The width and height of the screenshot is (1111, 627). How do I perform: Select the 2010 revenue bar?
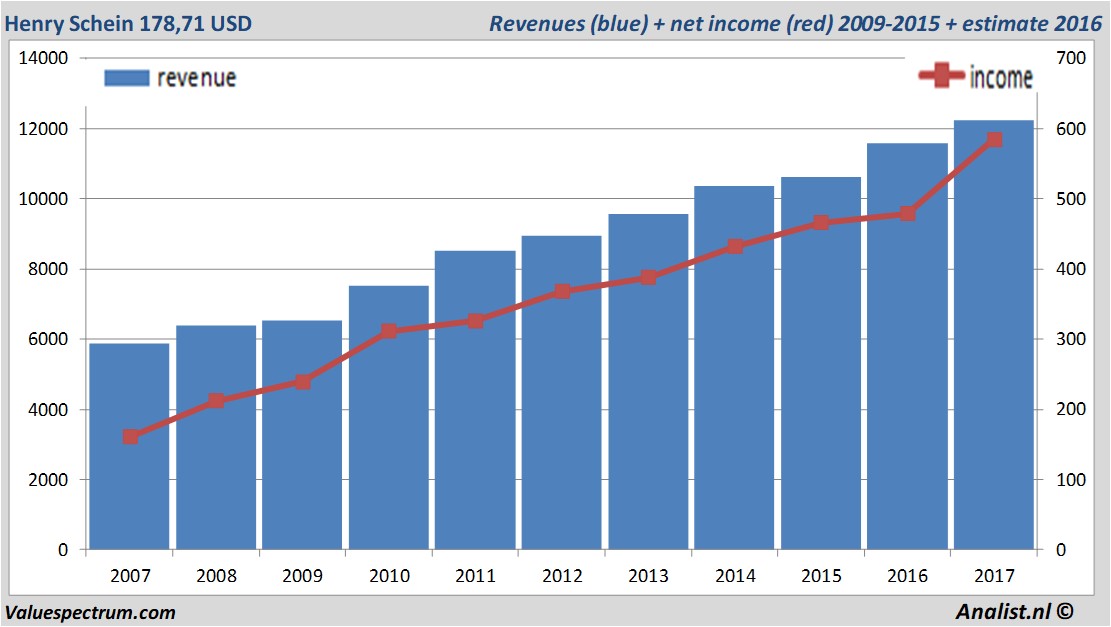(x=389, y=450)
